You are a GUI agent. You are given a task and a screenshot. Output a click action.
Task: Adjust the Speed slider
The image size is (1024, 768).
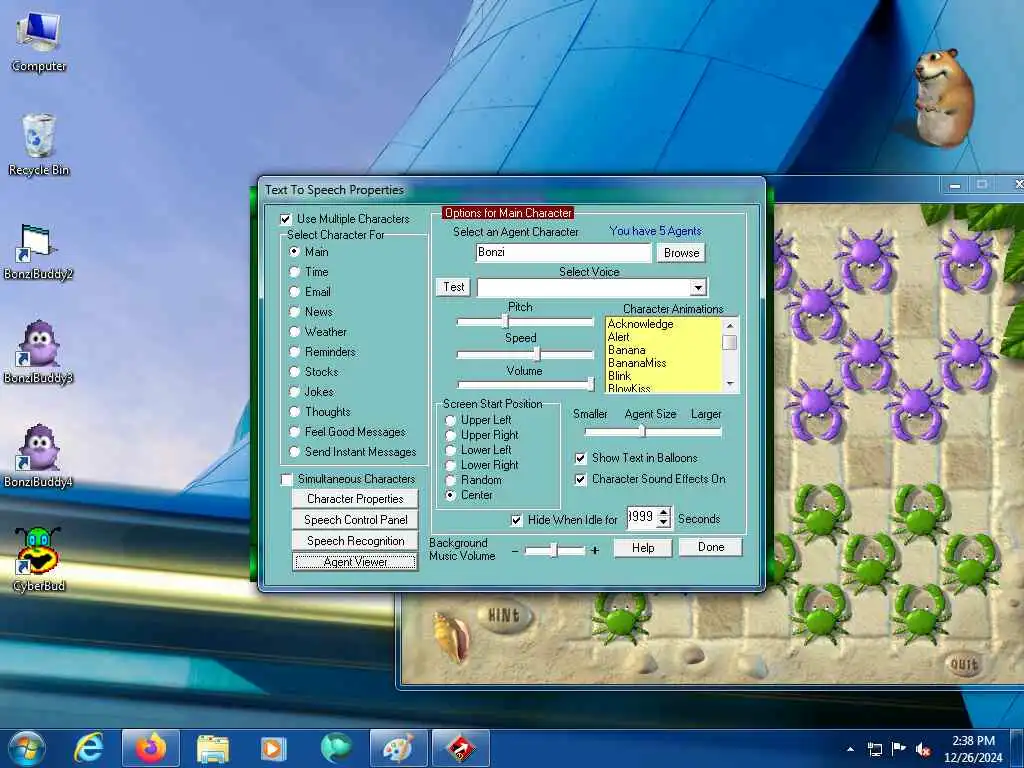pos(536,353)
